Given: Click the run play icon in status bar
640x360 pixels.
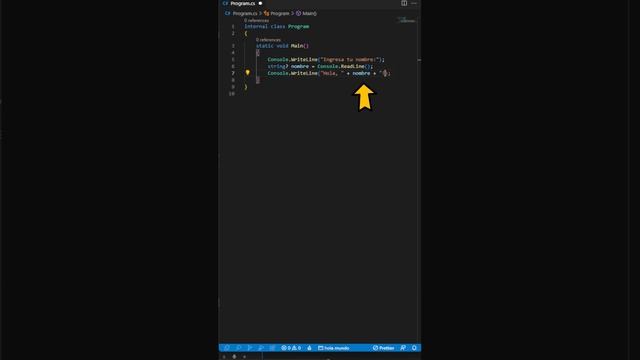Looking at the screenshot, I should pyautogui.click(x=250, y=348).
